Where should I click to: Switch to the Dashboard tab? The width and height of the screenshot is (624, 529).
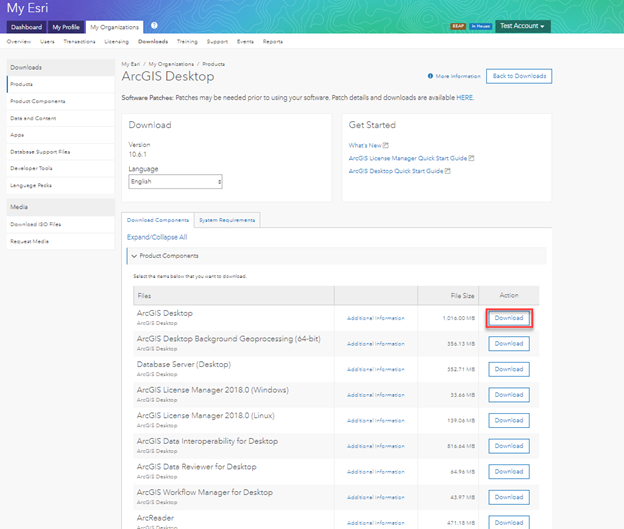point(26,27)
